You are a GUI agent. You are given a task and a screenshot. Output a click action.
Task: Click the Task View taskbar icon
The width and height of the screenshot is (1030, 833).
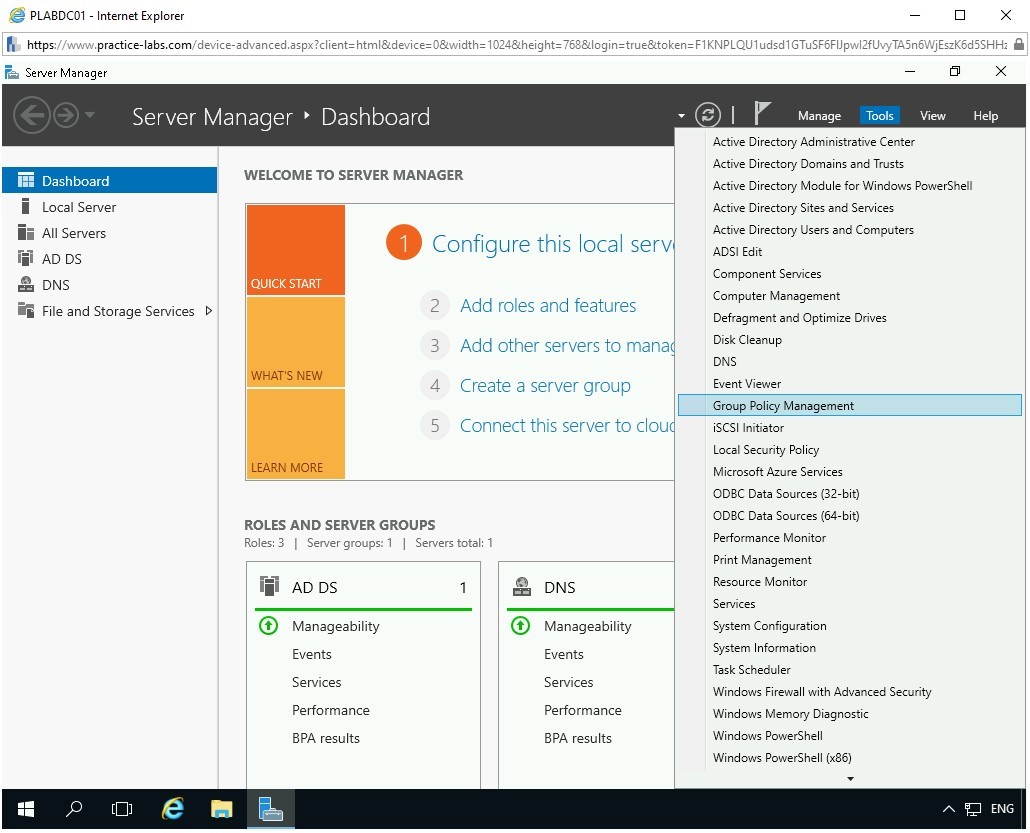click(x=122, y=809)
